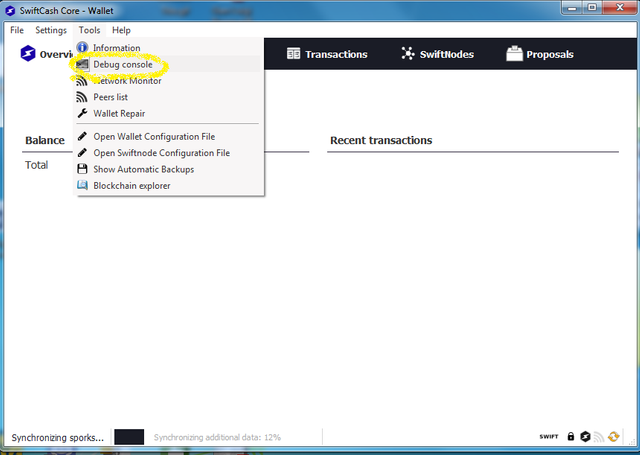Open the Debug console from Tools
Viewport: 640px width, 455px height.
(169, 64)
